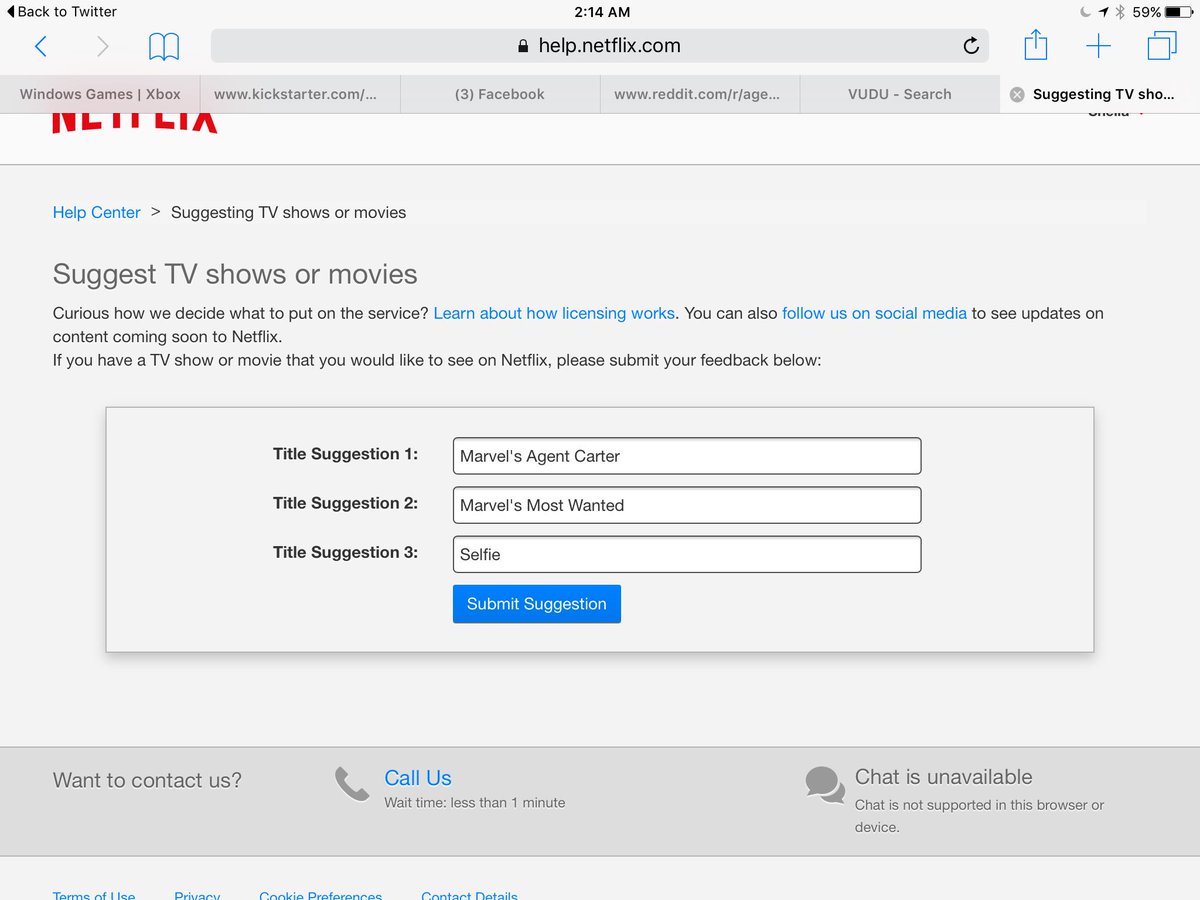Image resolution: width=1200 pixels, height=900 pixels.
Task: Open Learn about how licensing works
Action: (554, 313)
